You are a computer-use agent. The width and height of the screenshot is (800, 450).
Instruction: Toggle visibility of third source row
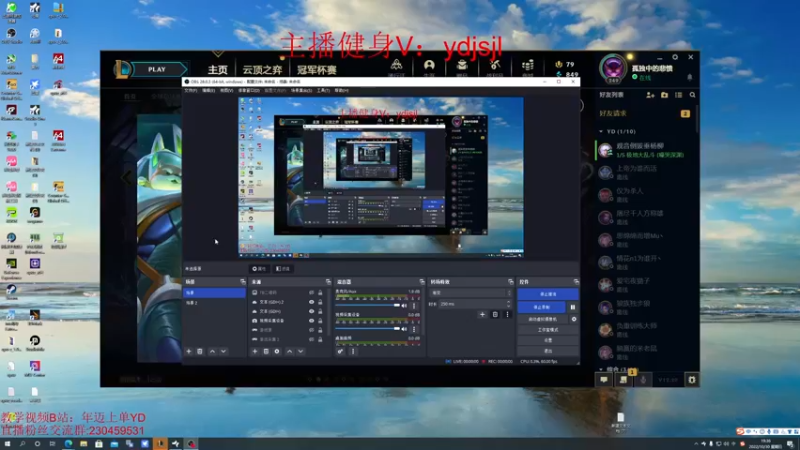[311, 311]
